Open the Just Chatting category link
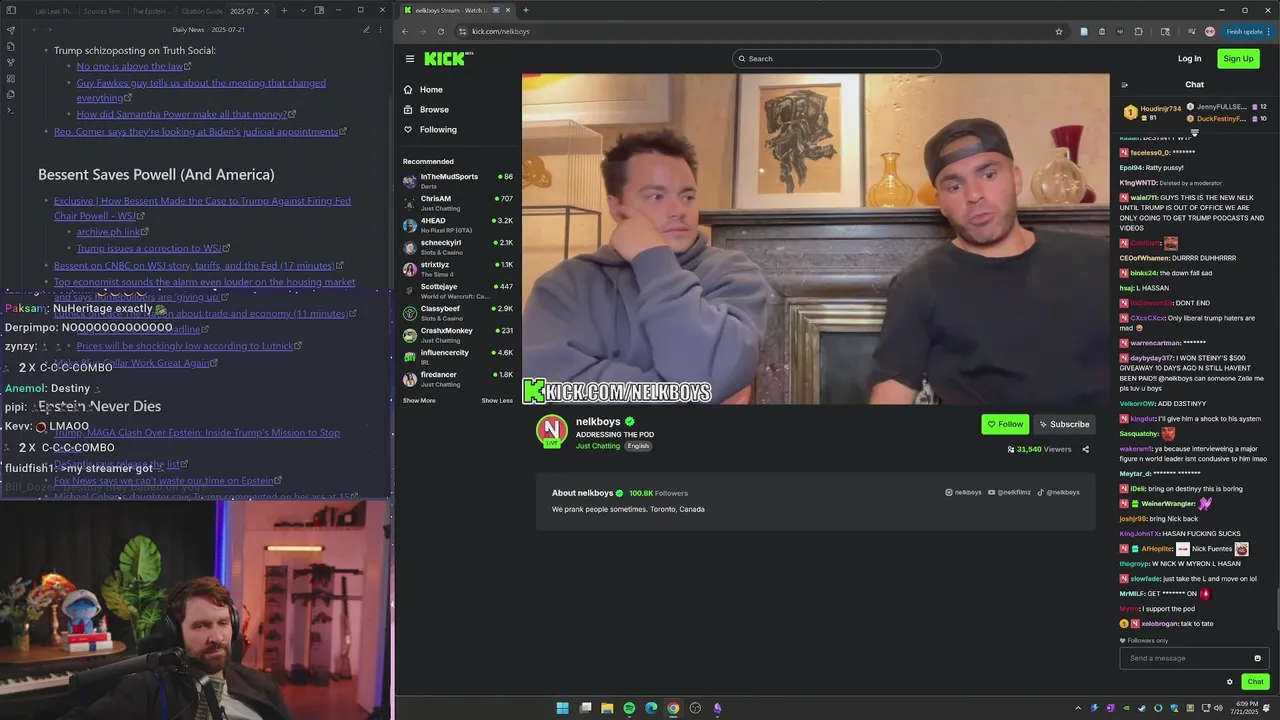1280x720 pixels. (x=598, y=446)
